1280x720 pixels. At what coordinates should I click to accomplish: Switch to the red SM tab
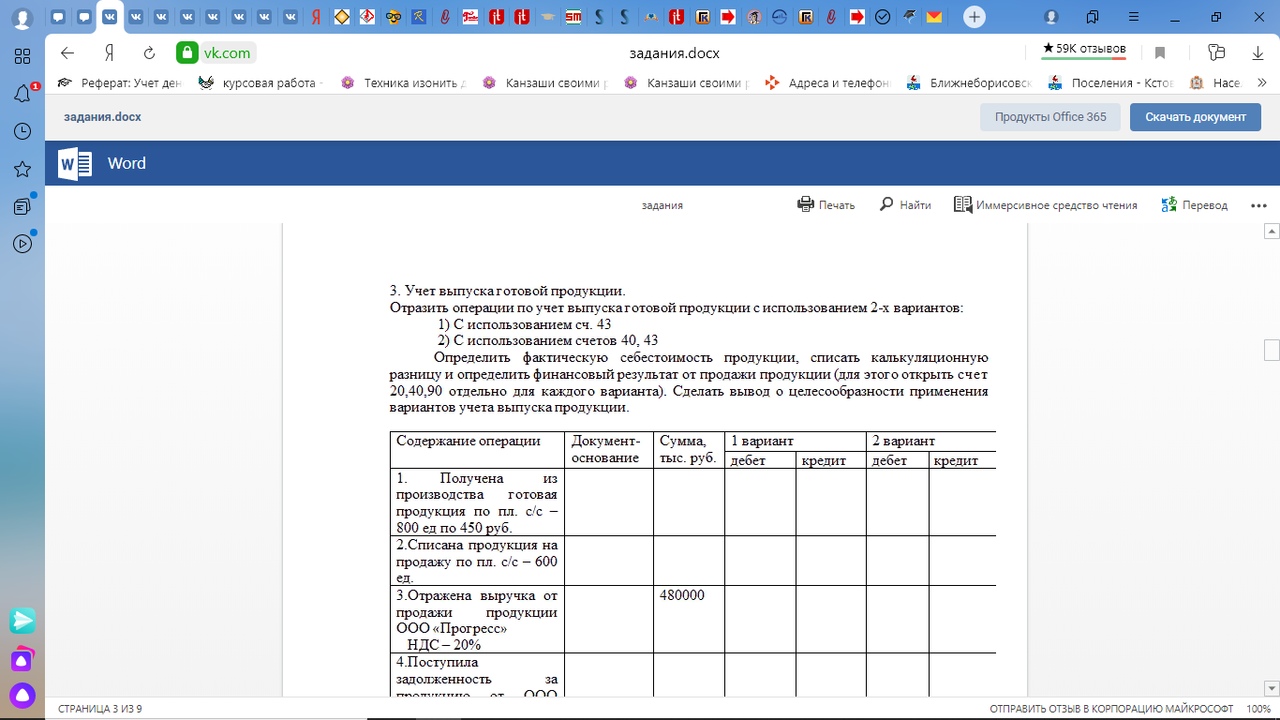click(x=572, y=17)
